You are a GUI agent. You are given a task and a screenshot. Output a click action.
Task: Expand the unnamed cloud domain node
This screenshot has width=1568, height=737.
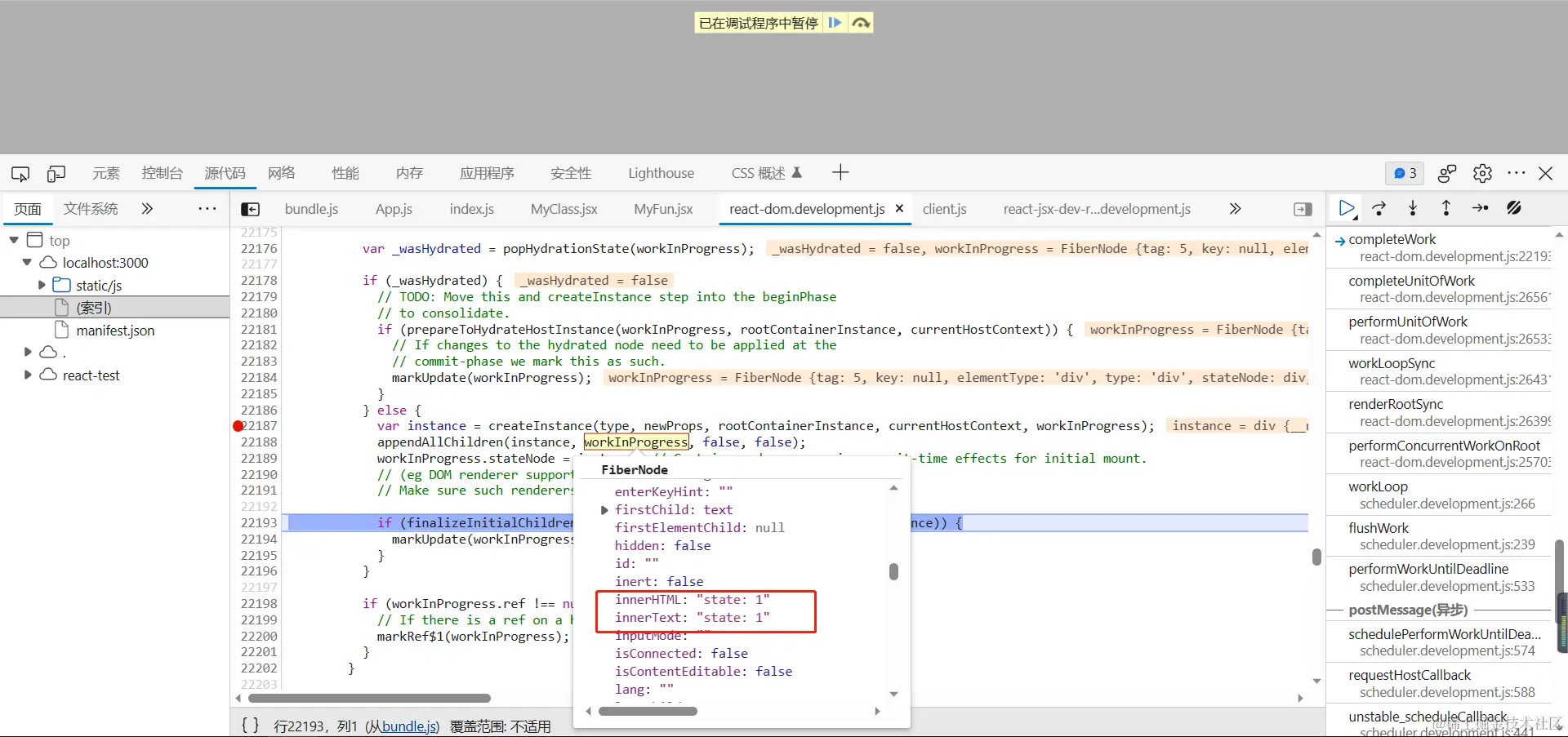[28, 352]
